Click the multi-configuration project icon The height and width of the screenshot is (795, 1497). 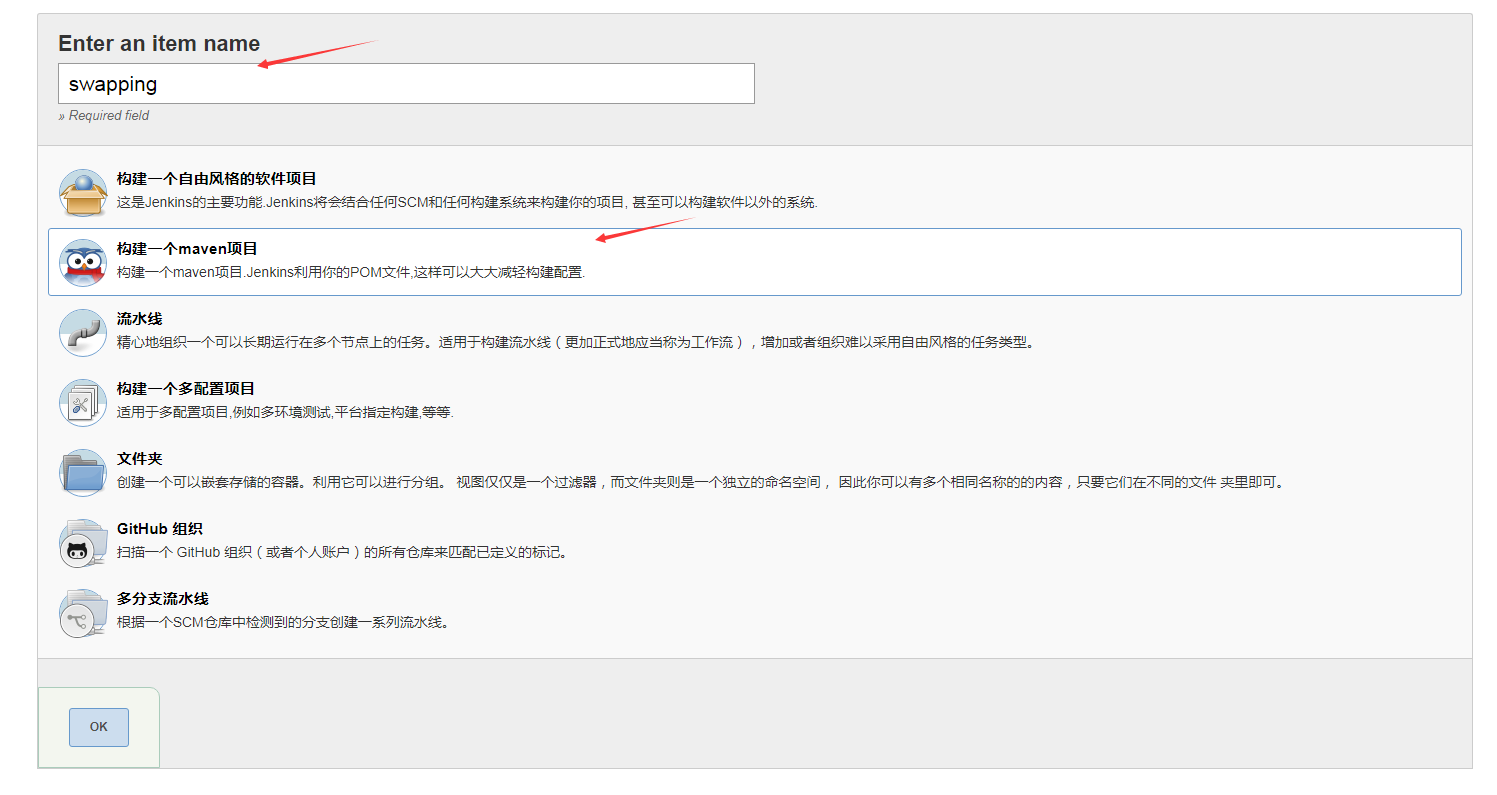click(x=83, y=402)
